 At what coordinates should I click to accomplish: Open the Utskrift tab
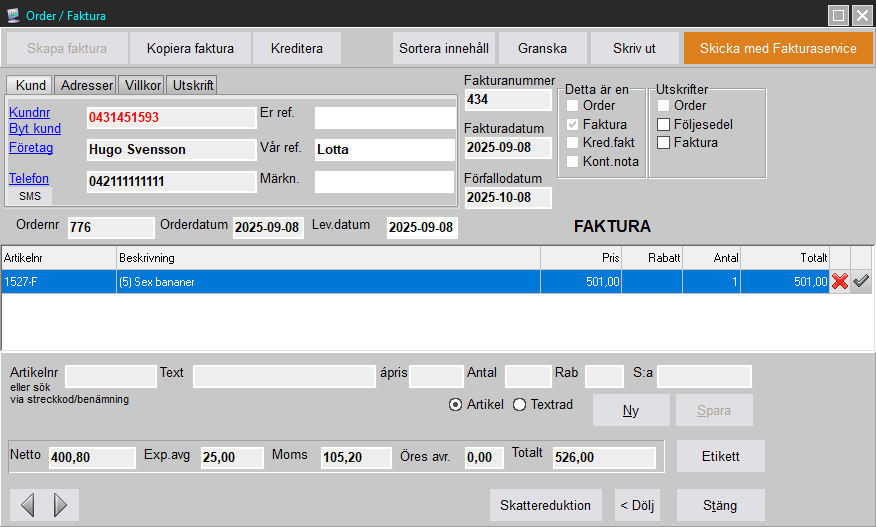[x=192, y=86]
